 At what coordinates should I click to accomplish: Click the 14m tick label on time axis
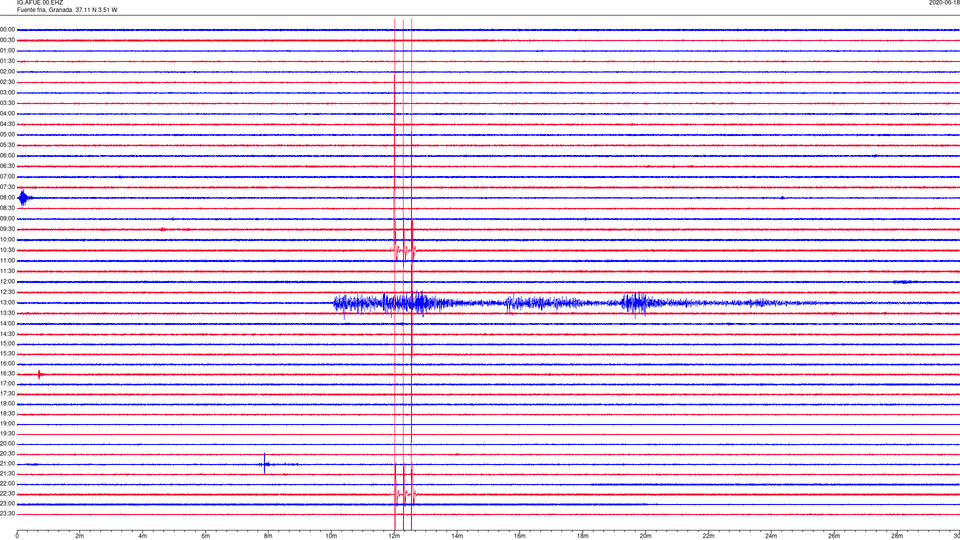pos(457,536)
